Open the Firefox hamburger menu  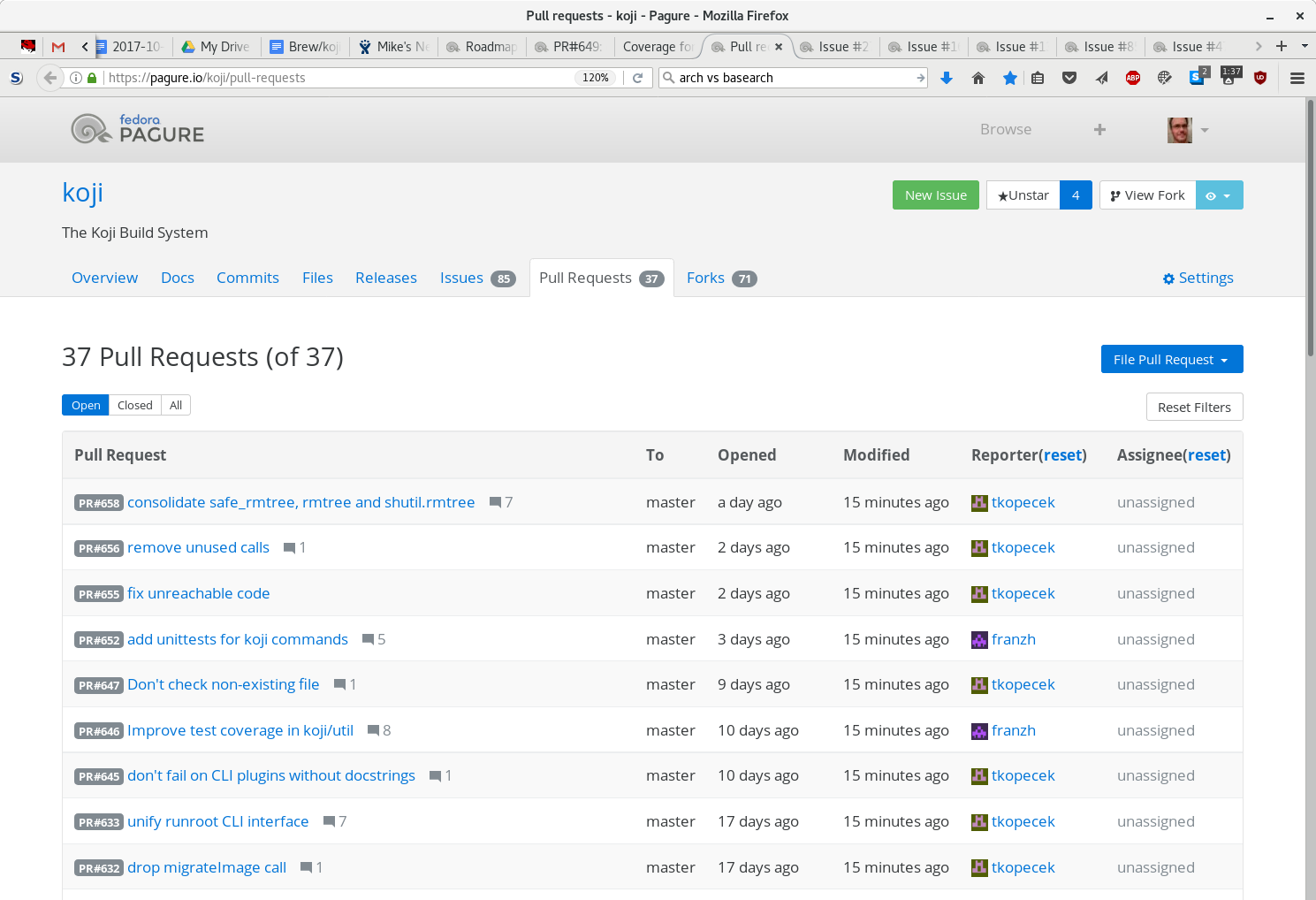click(1297, 78)
